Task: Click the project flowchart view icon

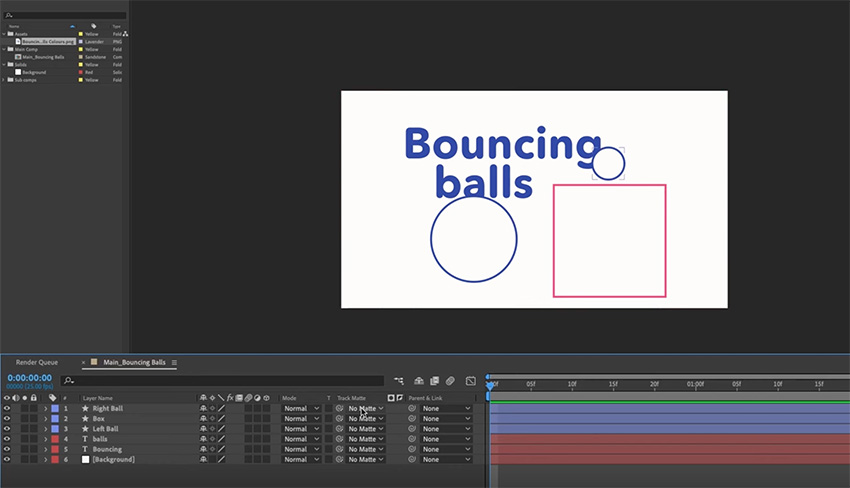Action: click(126, 33)
